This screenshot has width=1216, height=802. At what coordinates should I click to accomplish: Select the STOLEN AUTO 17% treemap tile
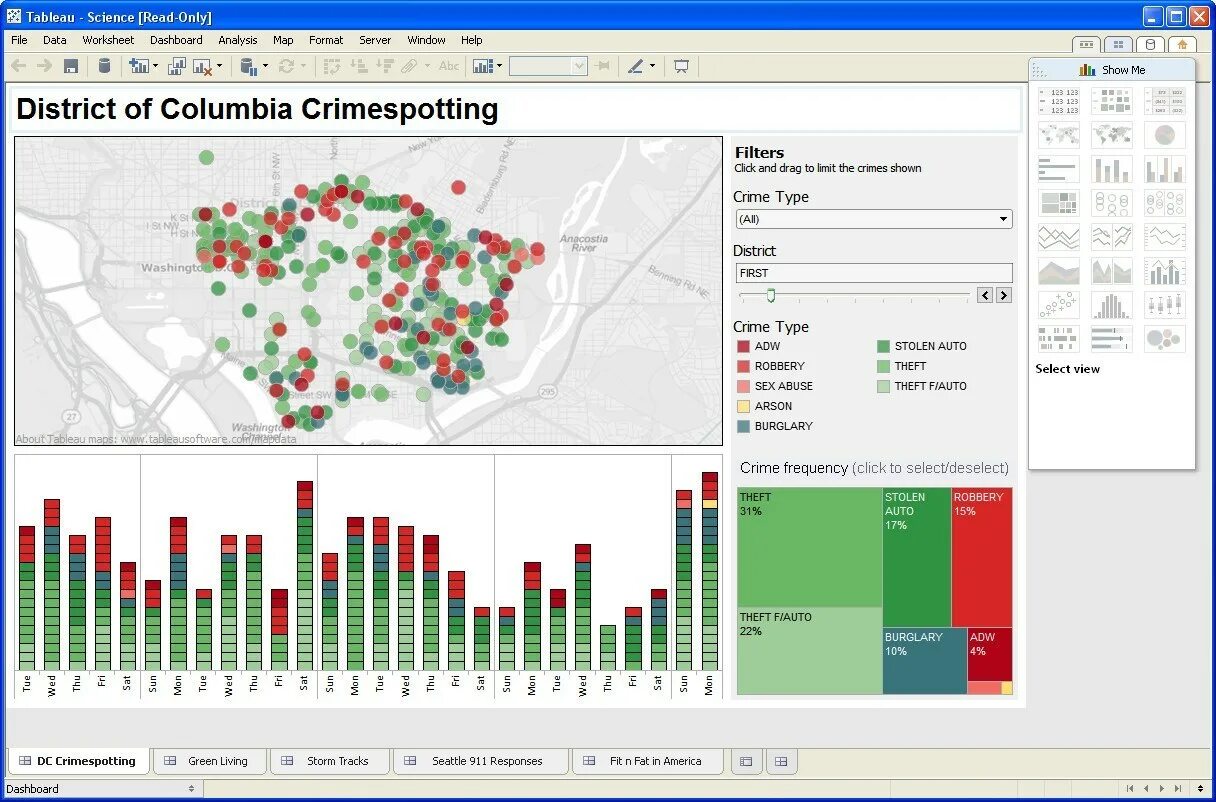click(x=916, y=557)
